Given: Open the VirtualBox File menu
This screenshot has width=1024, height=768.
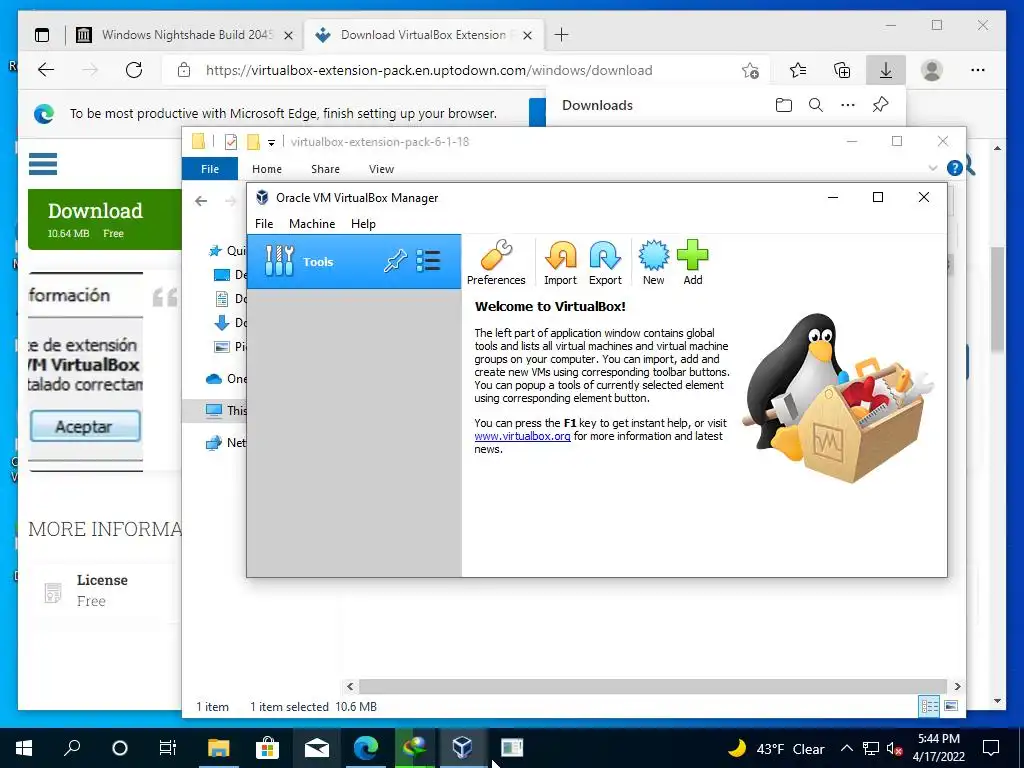Looking at the screenshot, I should click(x=264, y=223).
